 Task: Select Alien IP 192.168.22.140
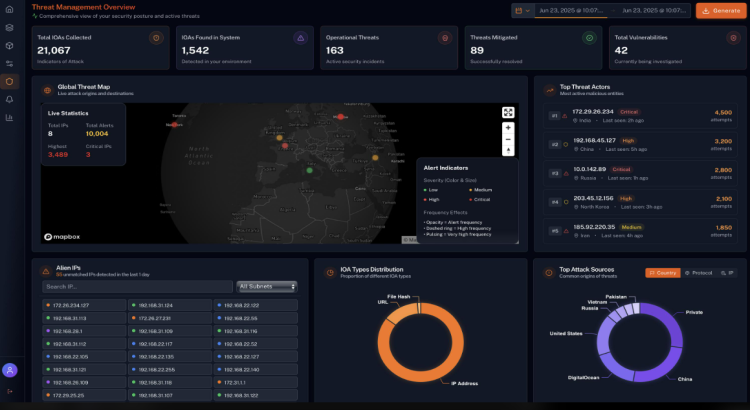pos(255,370)
